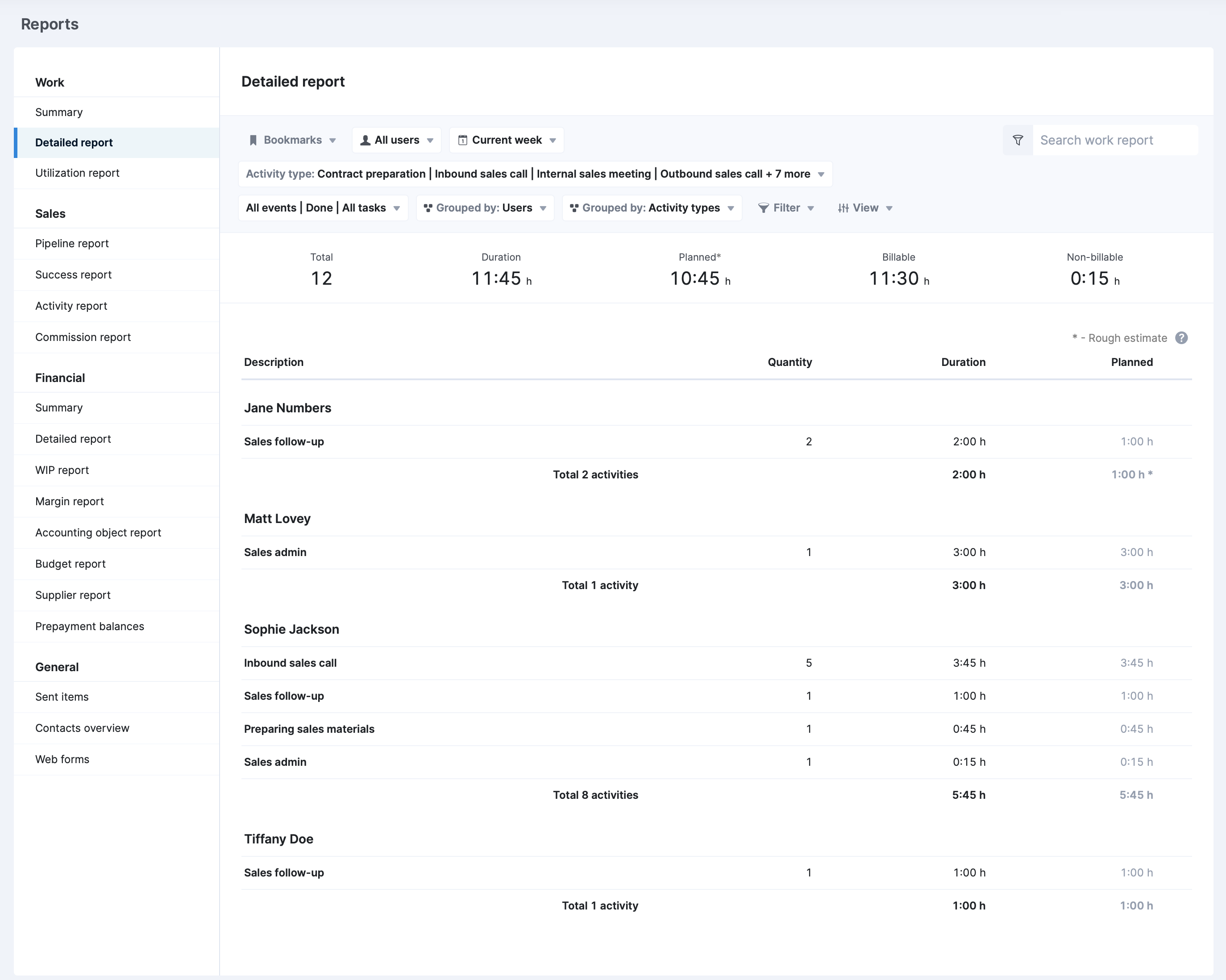Click the Duration column header
The height and width of the screenshot is (980, 1226).
click(x=963, y=362)
